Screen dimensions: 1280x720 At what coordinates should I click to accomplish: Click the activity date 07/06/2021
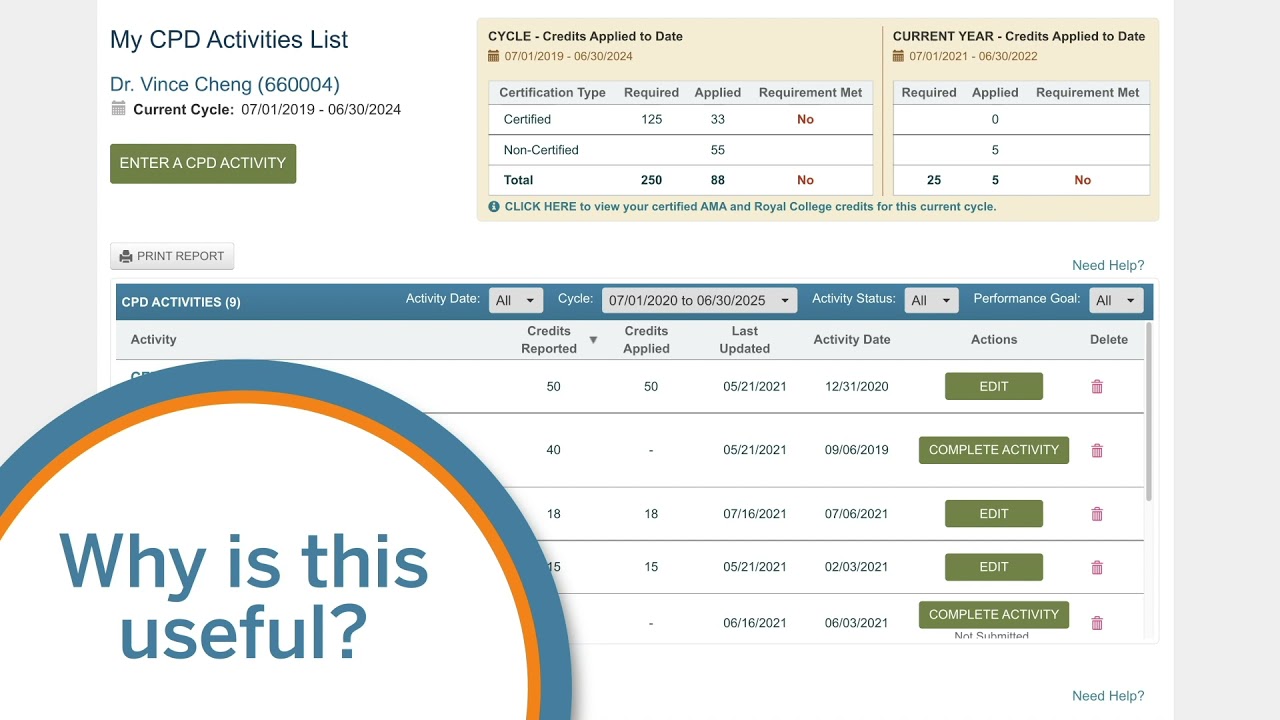[856, 514]
